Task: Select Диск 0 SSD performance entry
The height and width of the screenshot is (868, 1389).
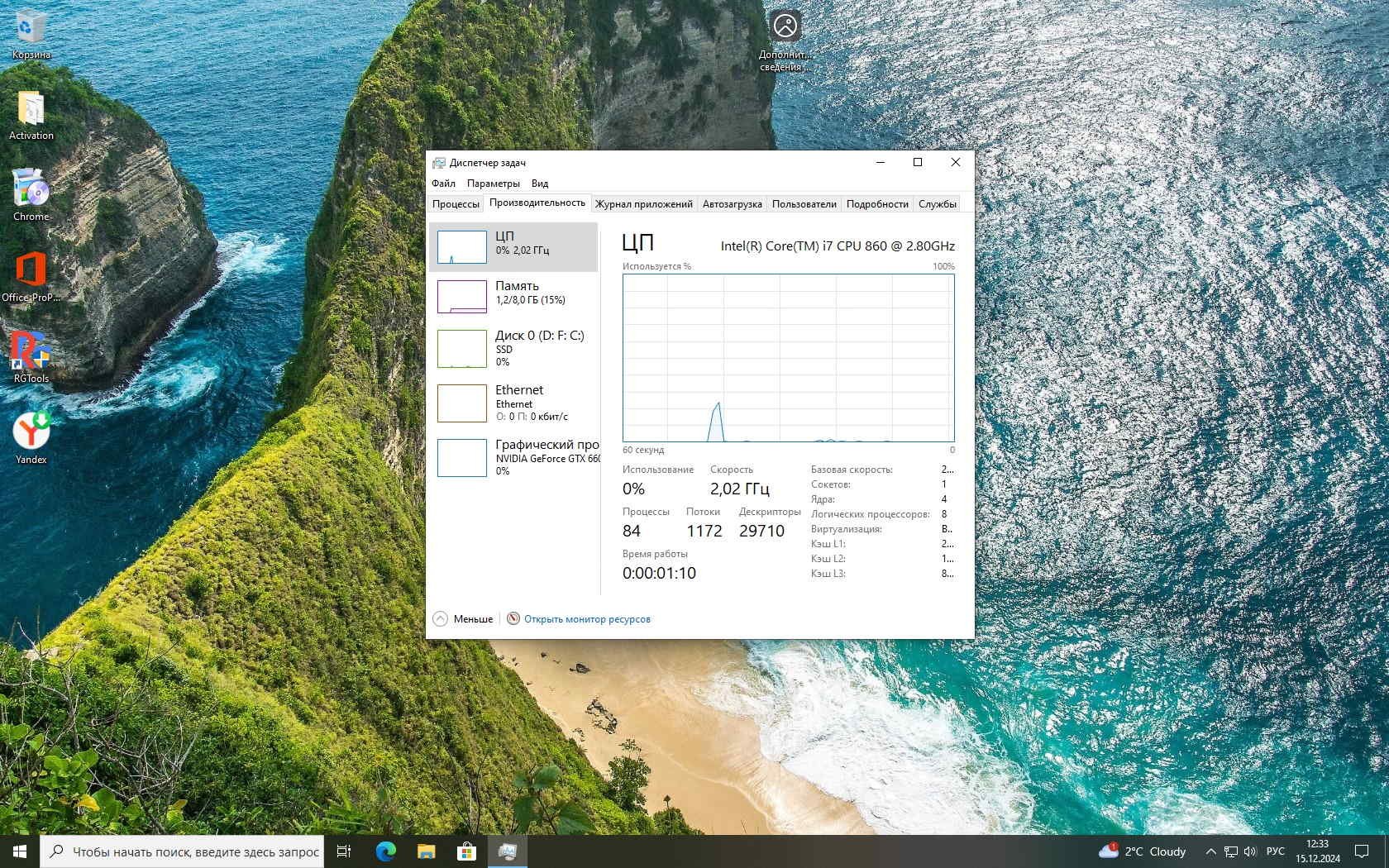Action: (513, 348)
